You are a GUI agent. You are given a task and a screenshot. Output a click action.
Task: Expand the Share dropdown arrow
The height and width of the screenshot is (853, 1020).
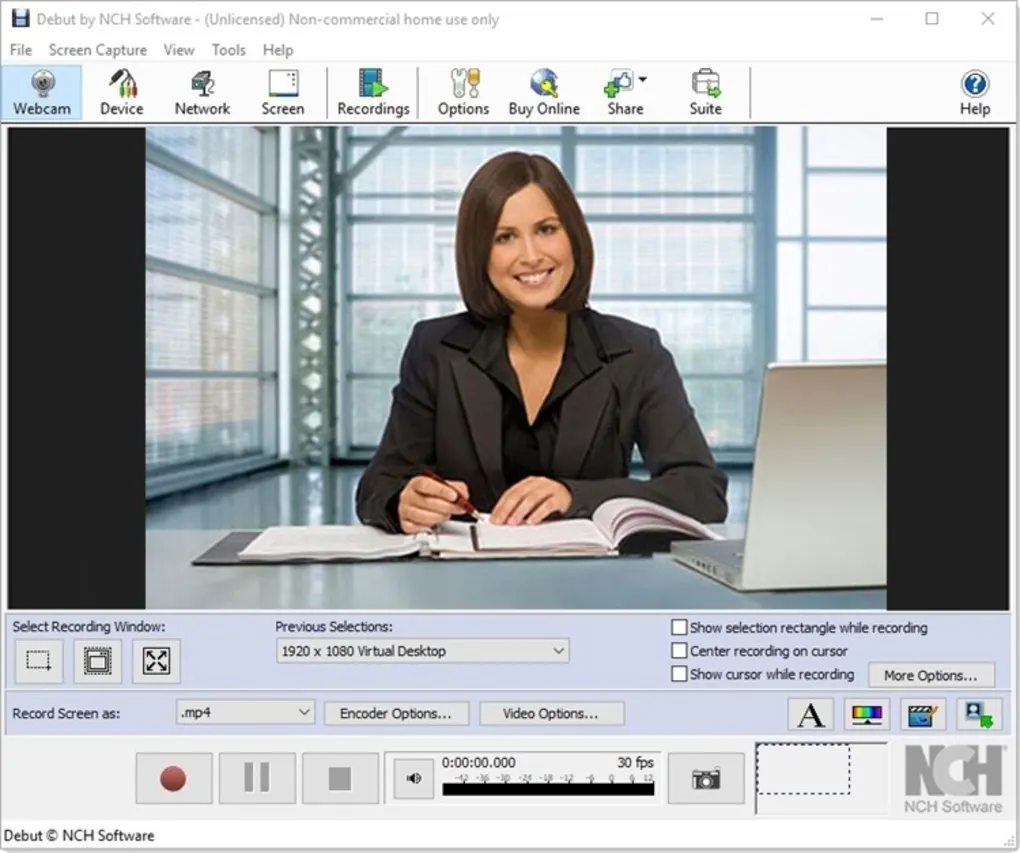pyautogui.click(x=641, y=80)
